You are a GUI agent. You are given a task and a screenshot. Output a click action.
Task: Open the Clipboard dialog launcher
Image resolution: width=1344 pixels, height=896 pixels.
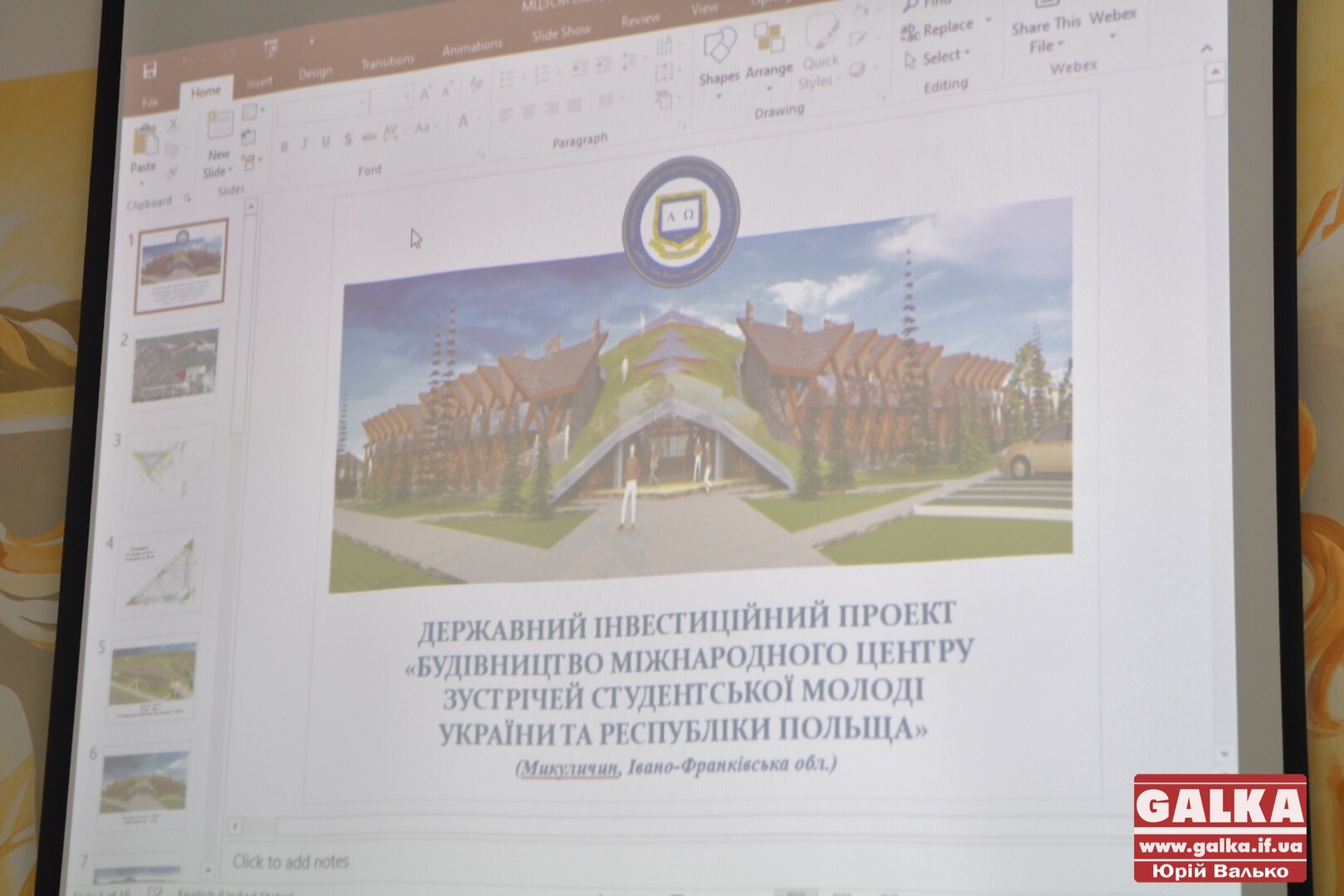(x=187, y=197)
